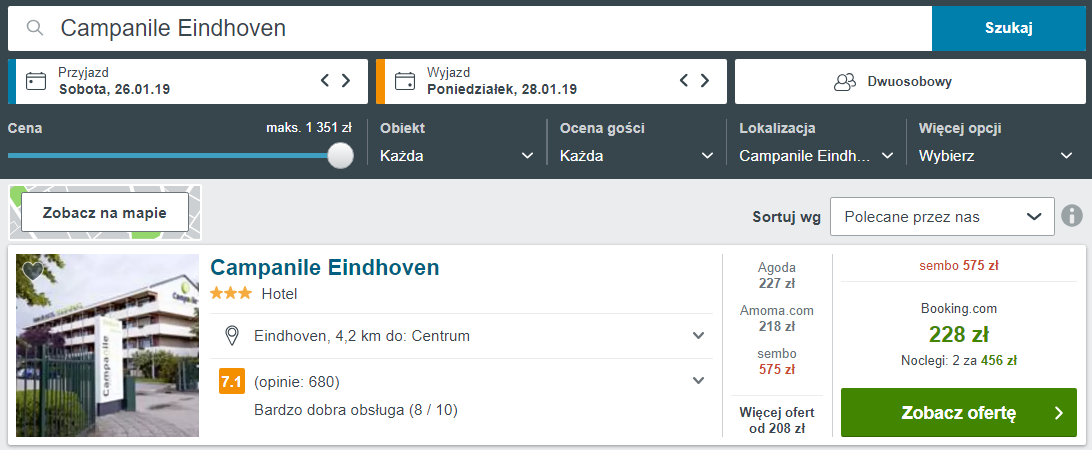Open the check-in calendar icon

(36, 81)
